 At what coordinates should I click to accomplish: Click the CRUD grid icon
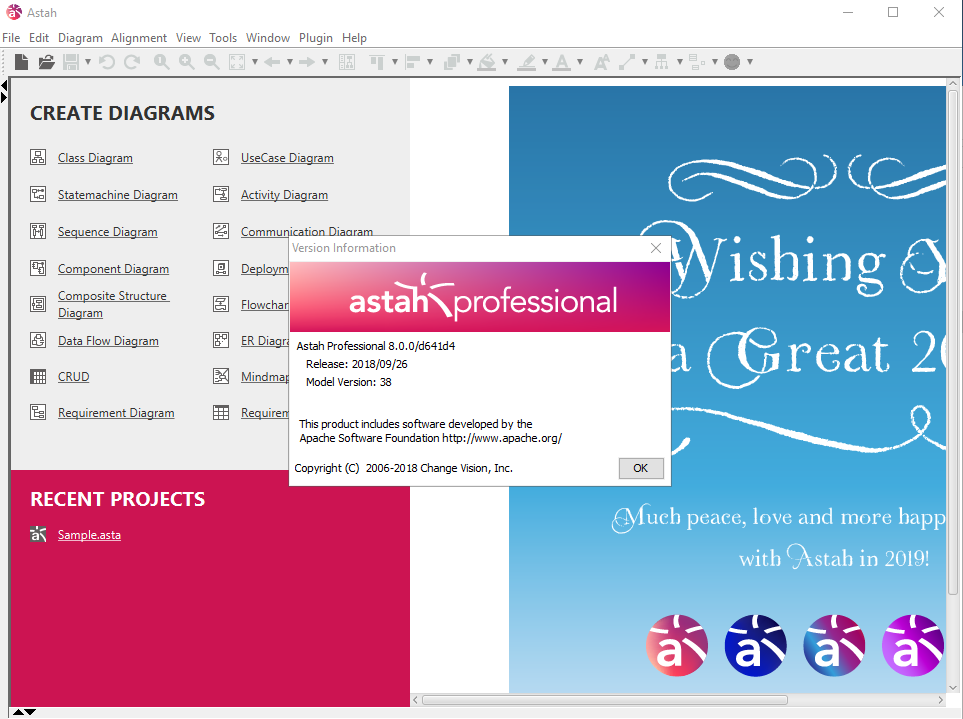(x=38, y=376)
